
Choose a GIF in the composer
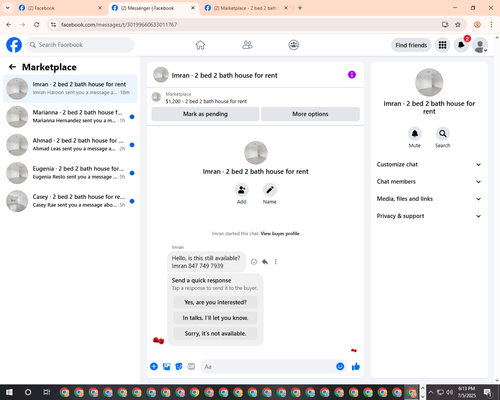(x=191, y=367)
